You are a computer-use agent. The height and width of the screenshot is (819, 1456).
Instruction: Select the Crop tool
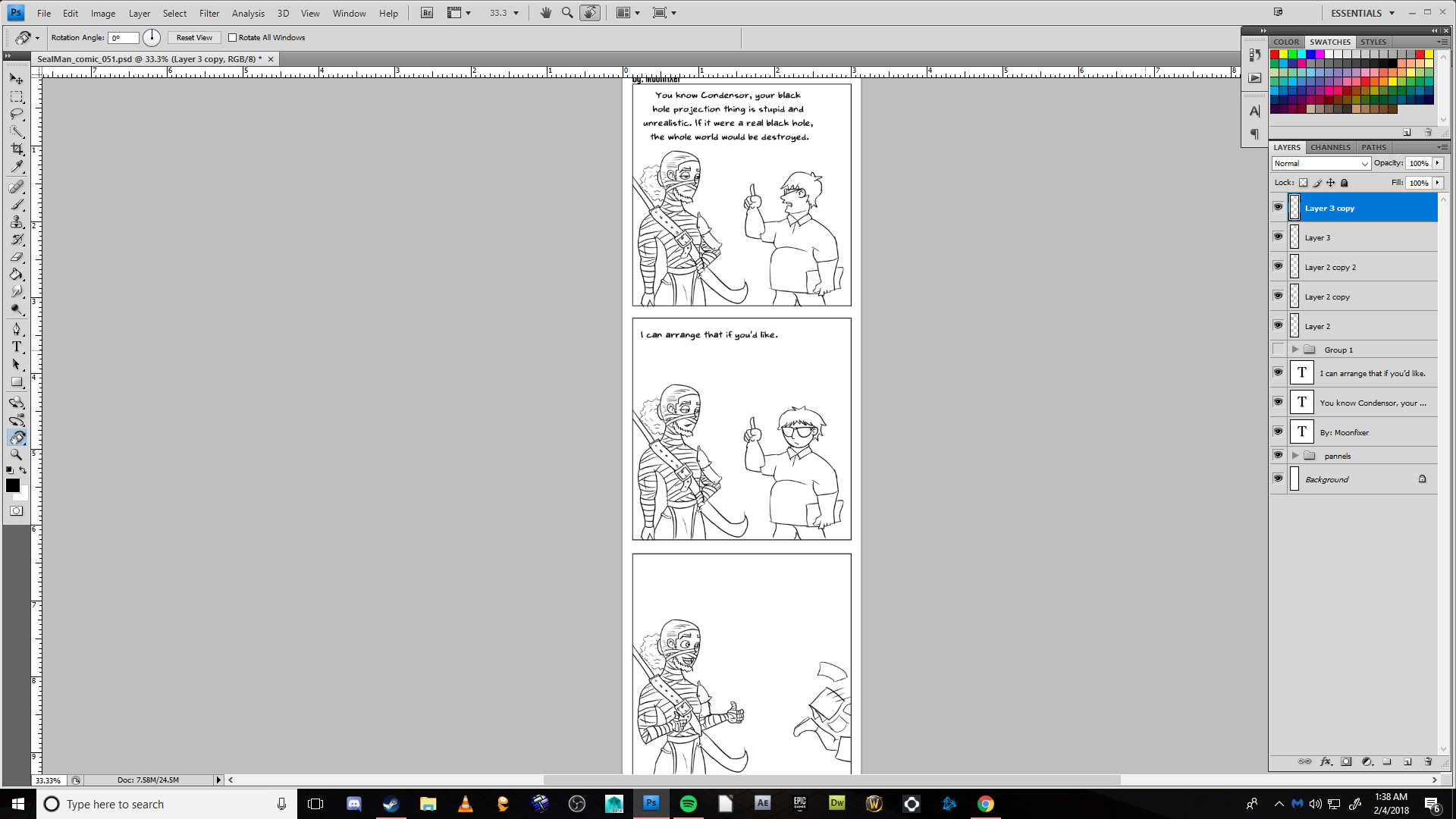point(17,149)
